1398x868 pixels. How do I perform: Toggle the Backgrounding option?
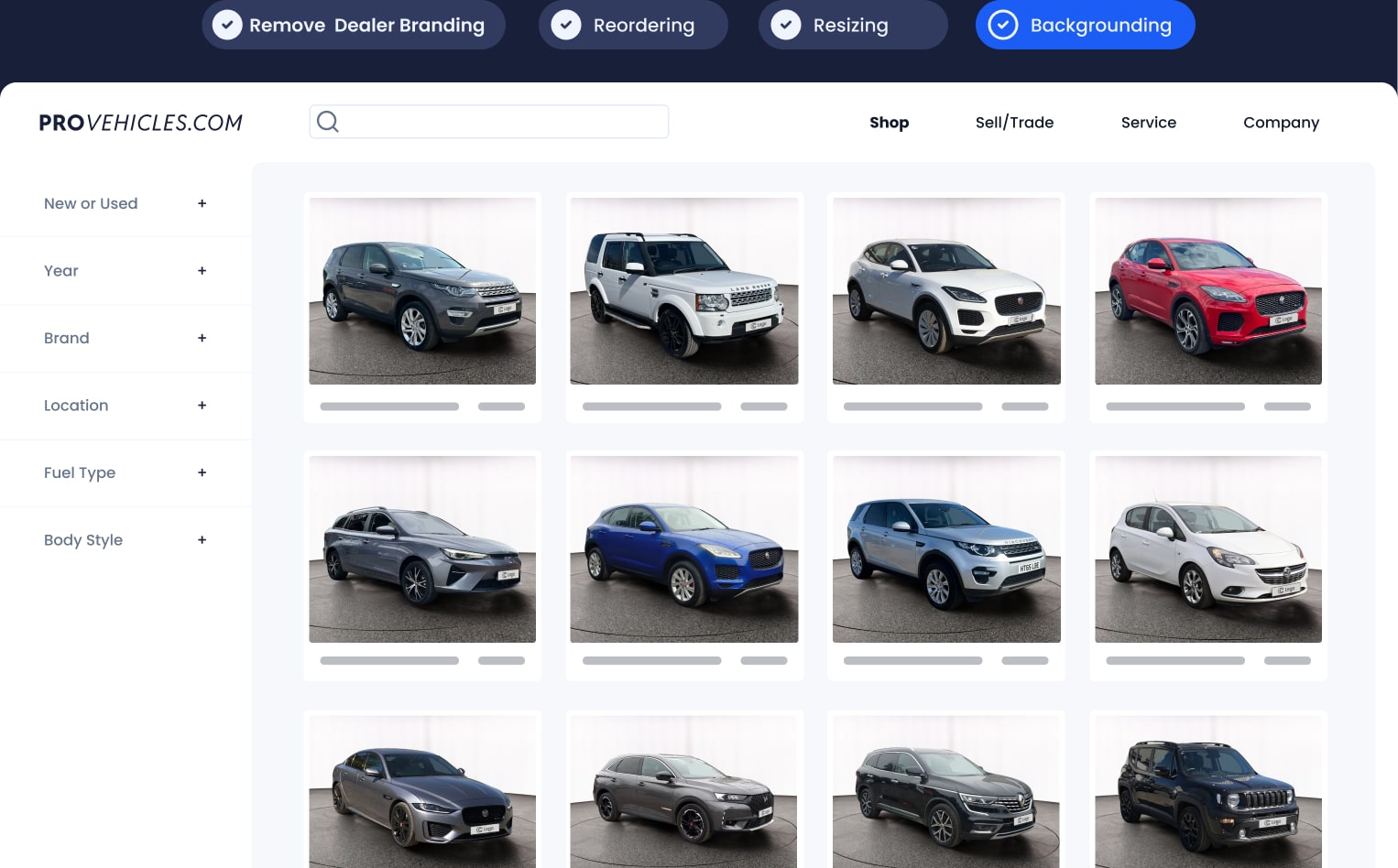coord(1086,25)
